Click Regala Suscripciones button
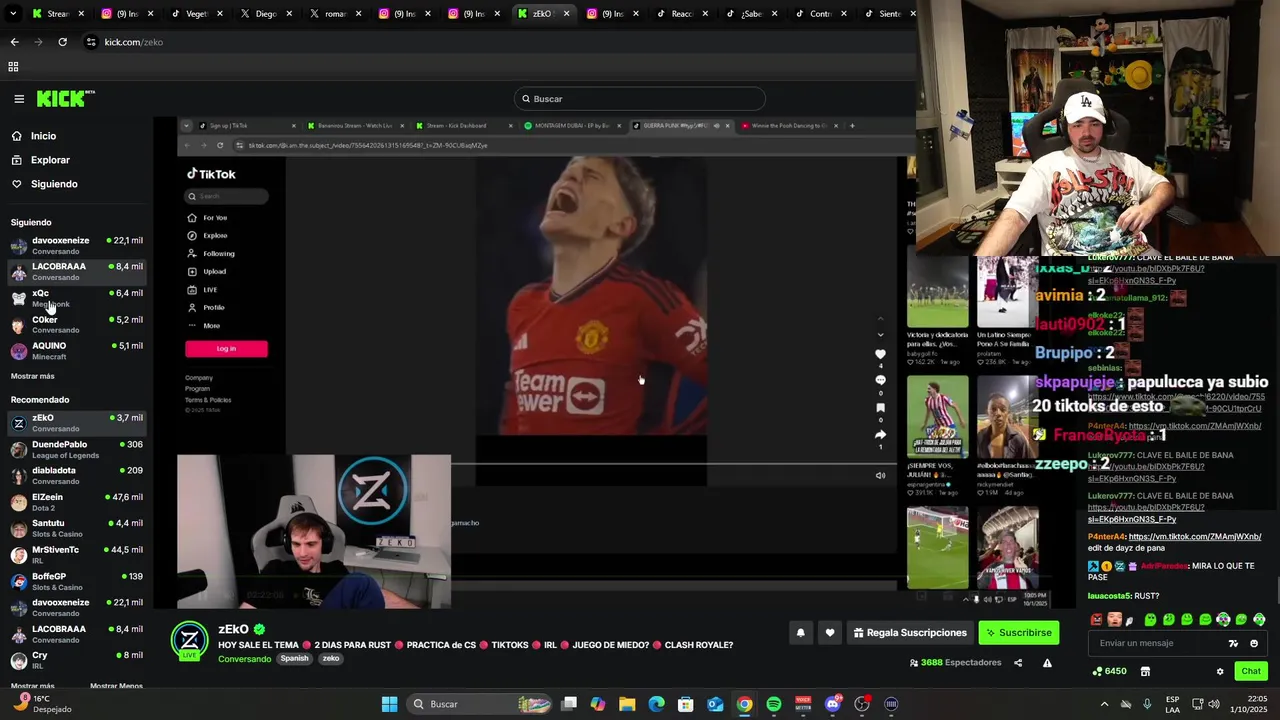 [910, 632]
